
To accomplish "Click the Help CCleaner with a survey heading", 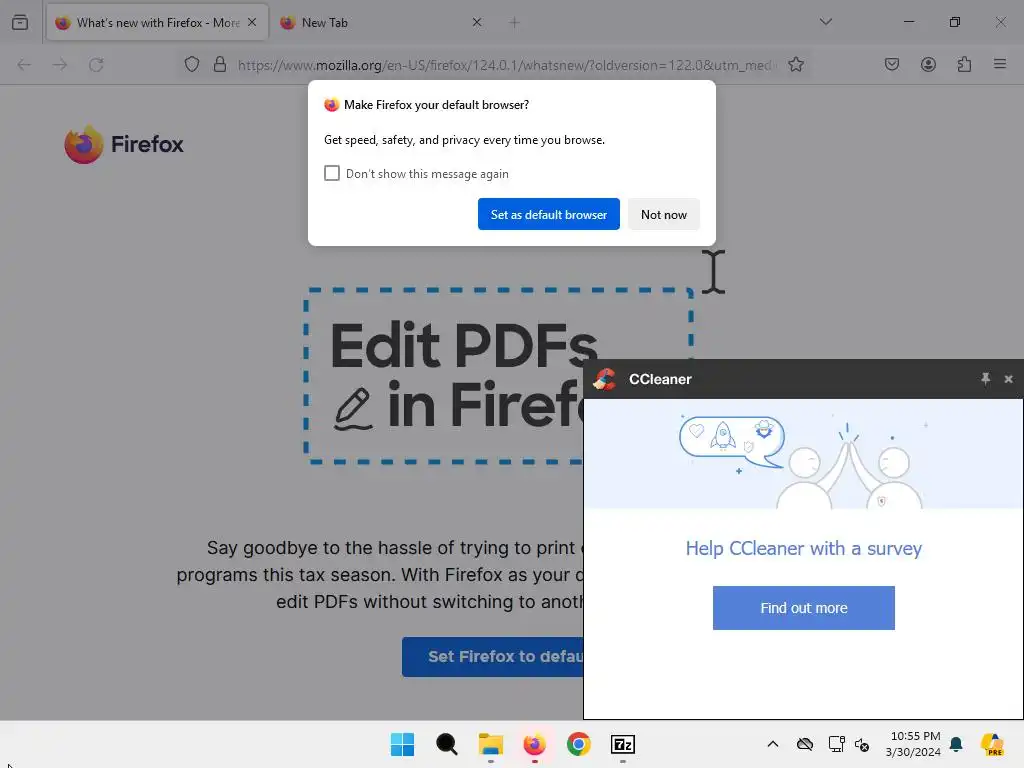I will click(803, 548).
